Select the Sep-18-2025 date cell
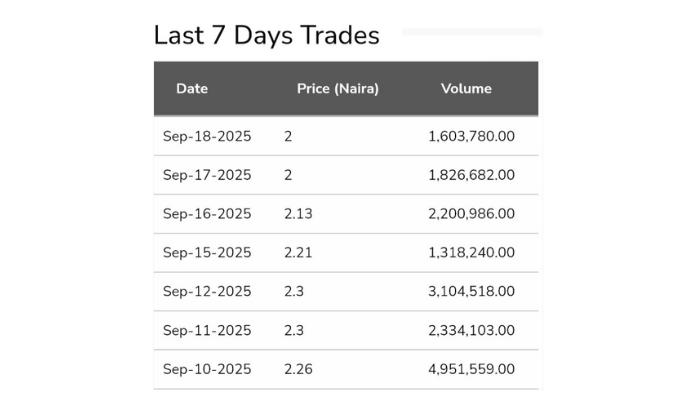Image resolution: width=700 pixels, height=400 pixels. tap(207, 136)
